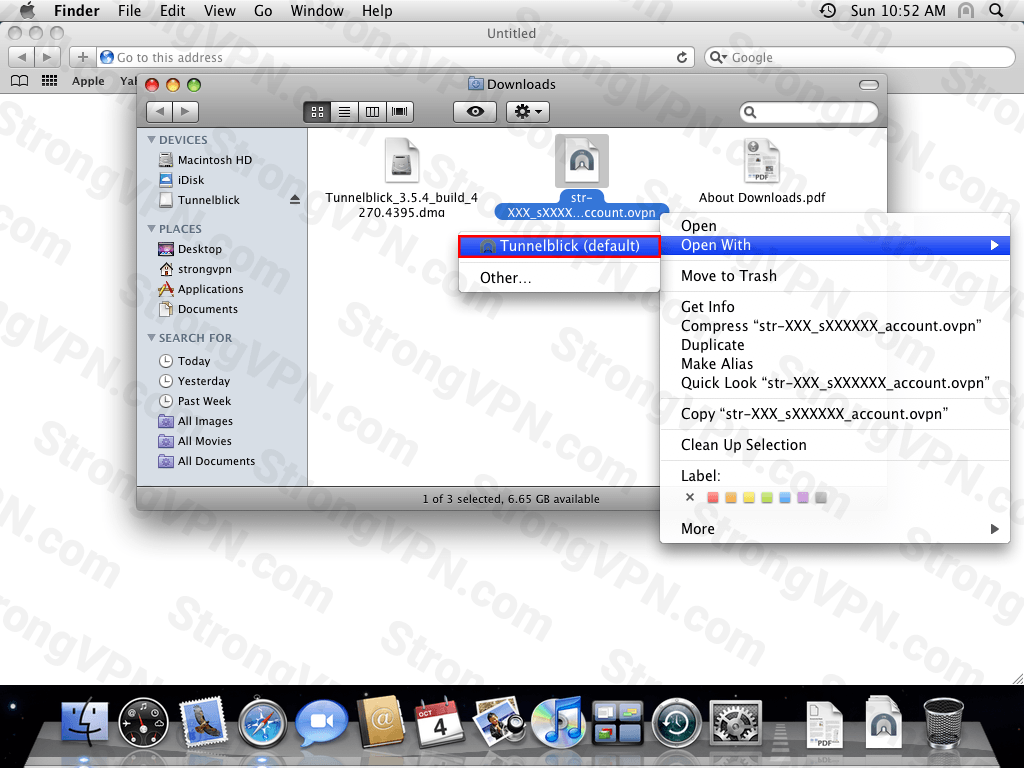Collapse the PLACES sidebar section

152,229
